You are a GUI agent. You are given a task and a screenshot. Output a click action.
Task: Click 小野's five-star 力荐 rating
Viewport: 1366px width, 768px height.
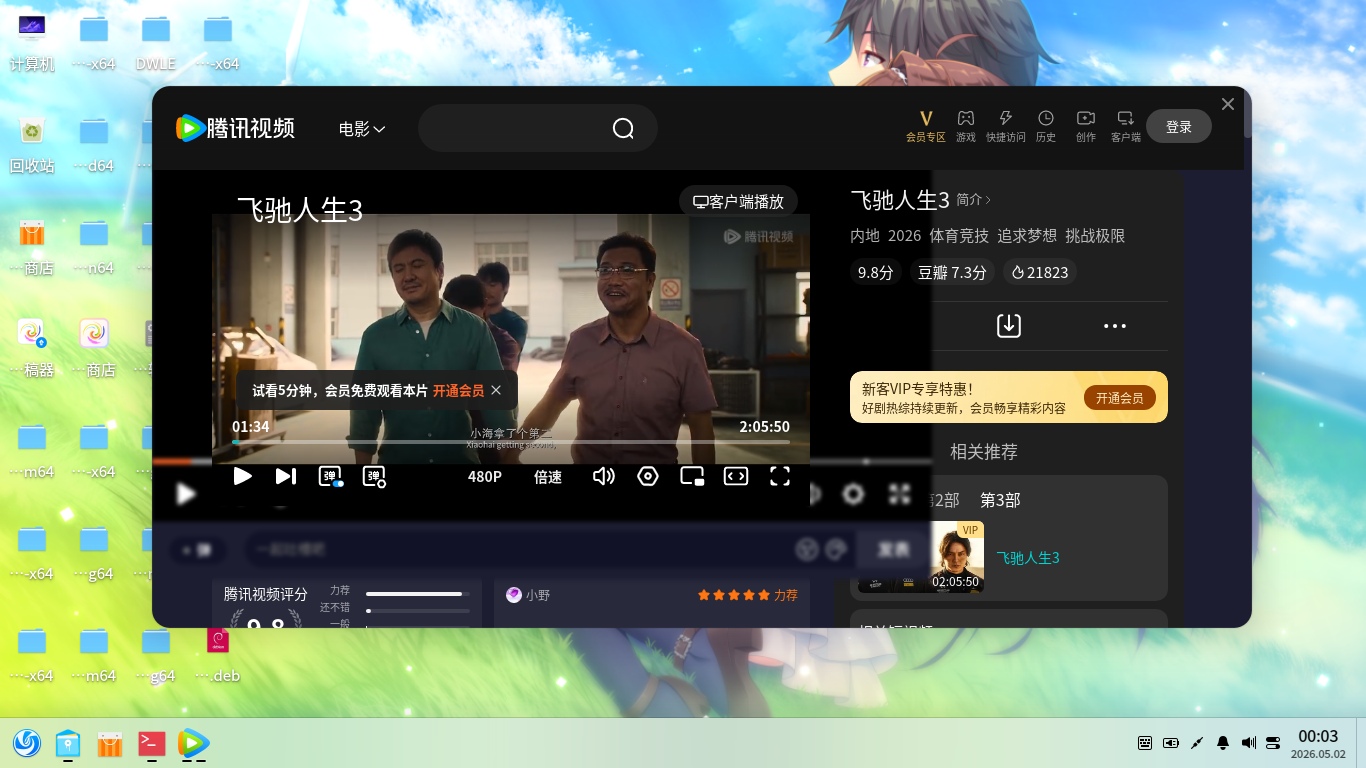click(x=748, y=595)
